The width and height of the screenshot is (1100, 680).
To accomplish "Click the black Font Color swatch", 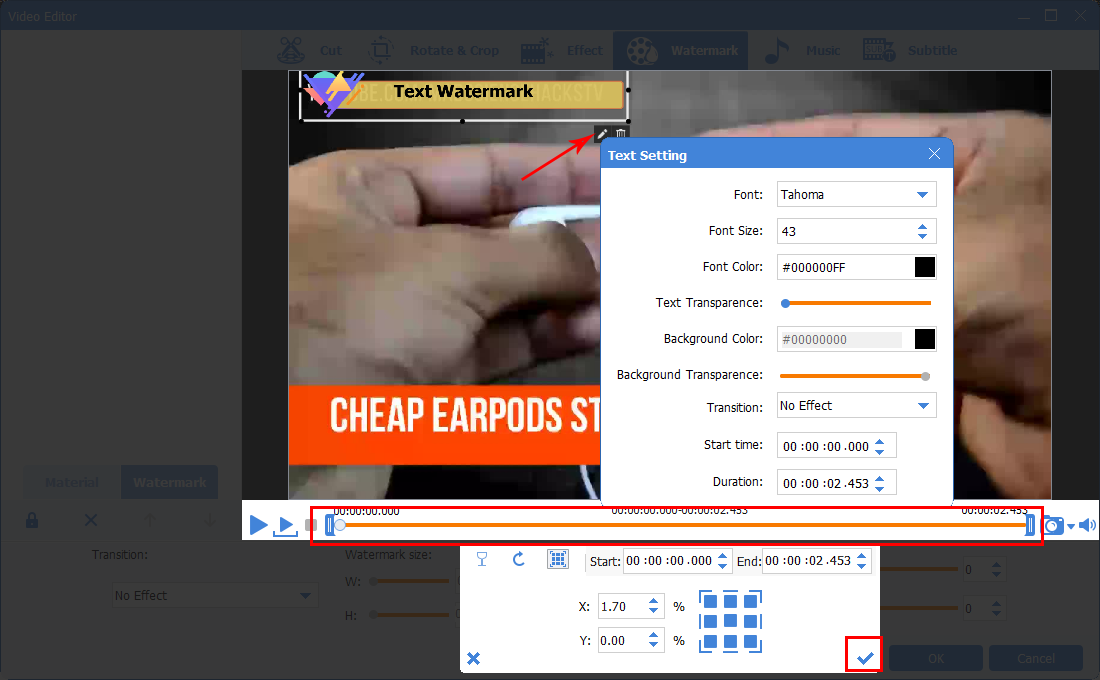I will [x=925, y=267].
